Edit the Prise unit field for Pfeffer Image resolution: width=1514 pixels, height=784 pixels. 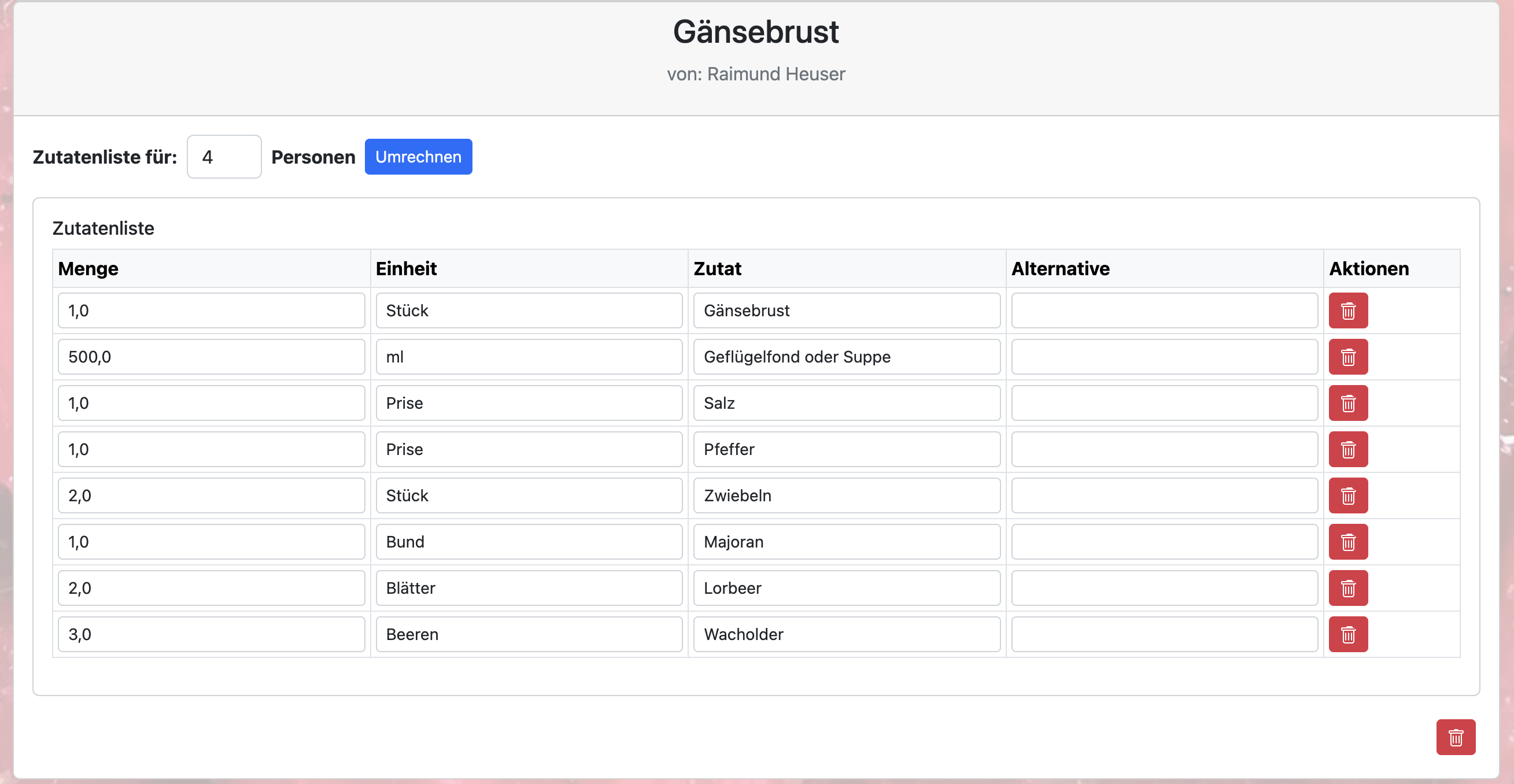click(x=529, y=450)
